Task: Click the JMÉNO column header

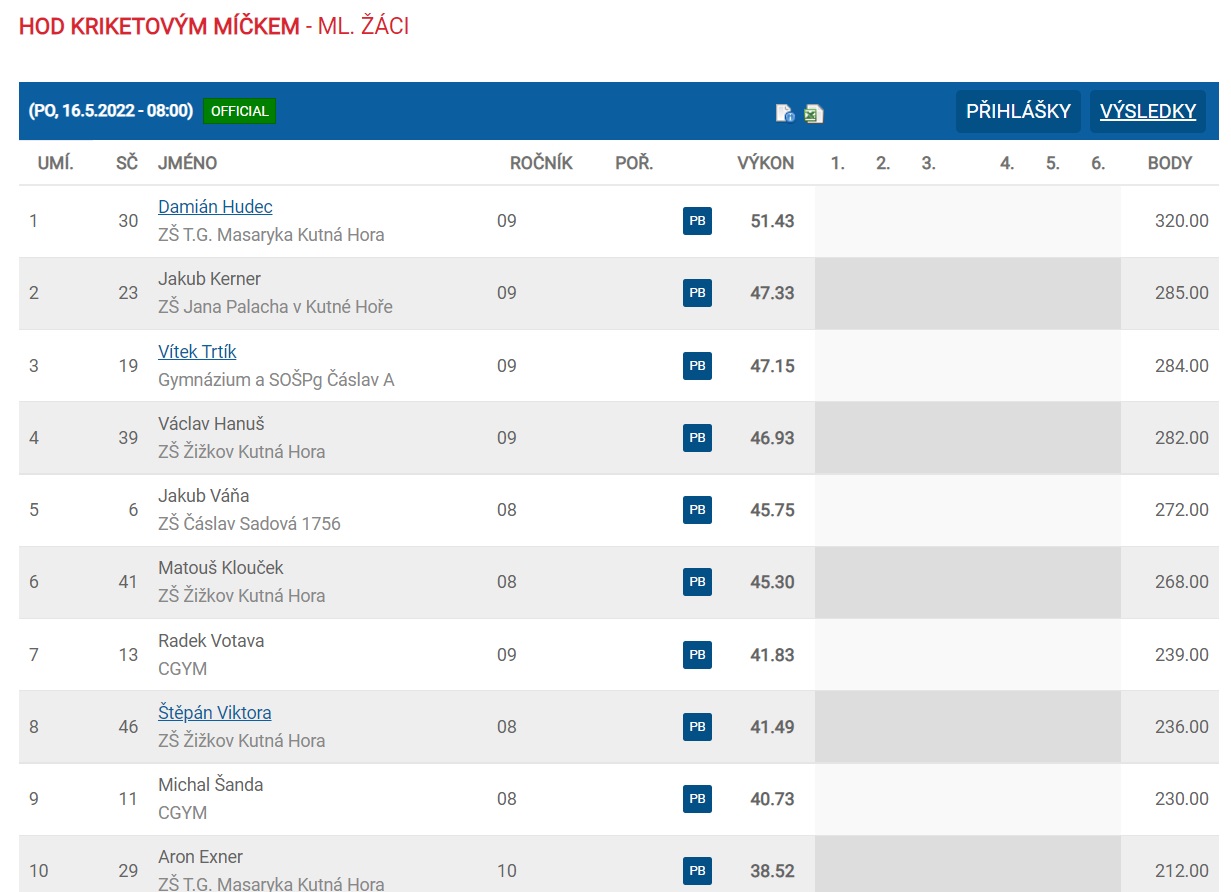Action: (187, 163)
